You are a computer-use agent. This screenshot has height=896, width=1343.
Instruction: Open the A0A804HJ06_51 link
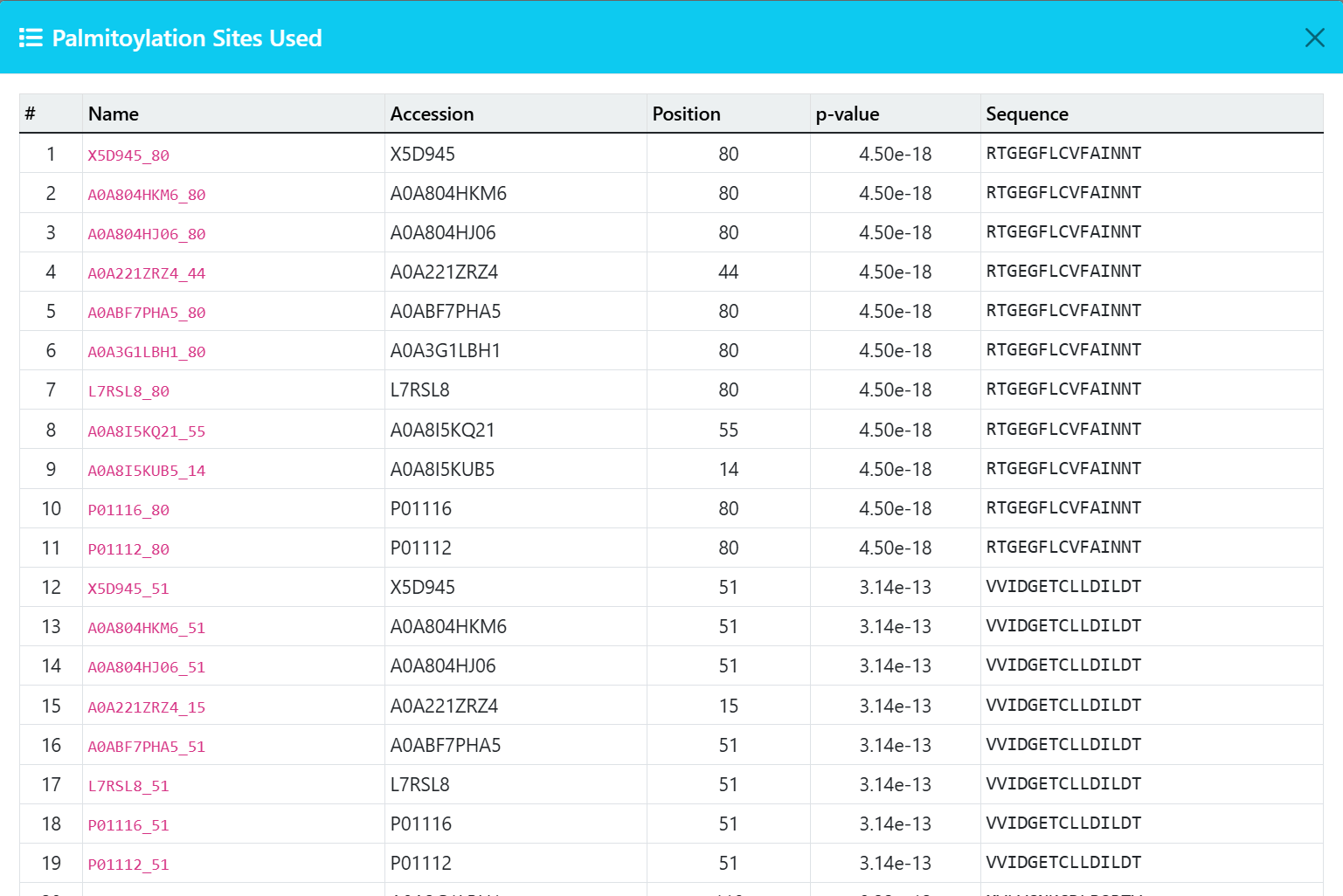point(147,667)
